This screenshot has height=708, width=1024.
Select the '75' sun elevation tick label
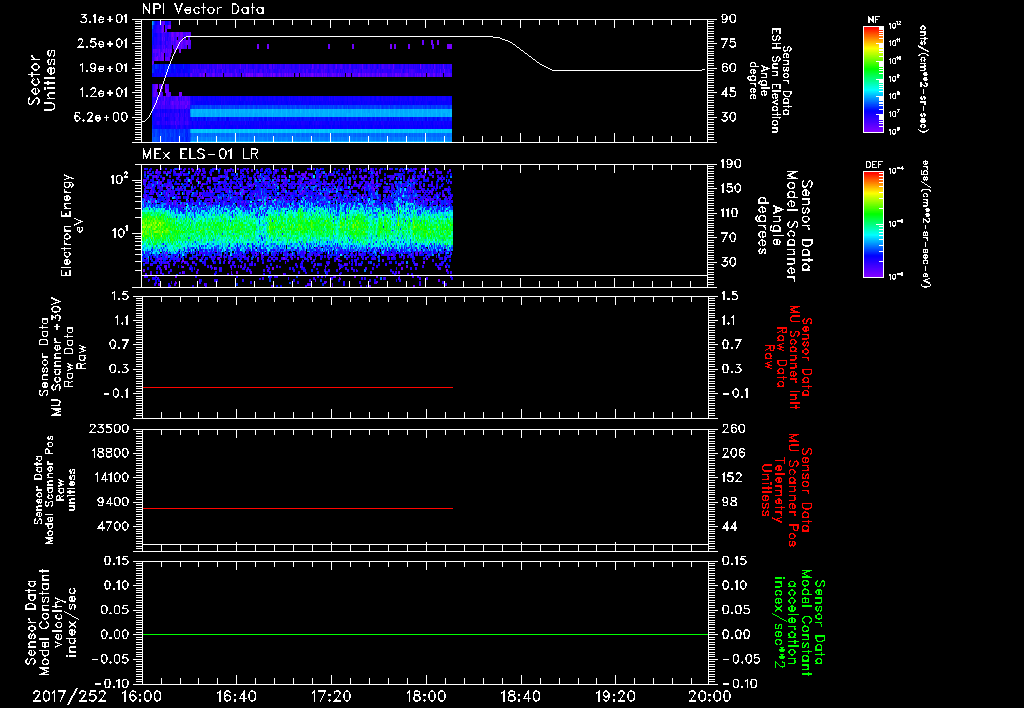pyautogui.click(x=729, y=43)
